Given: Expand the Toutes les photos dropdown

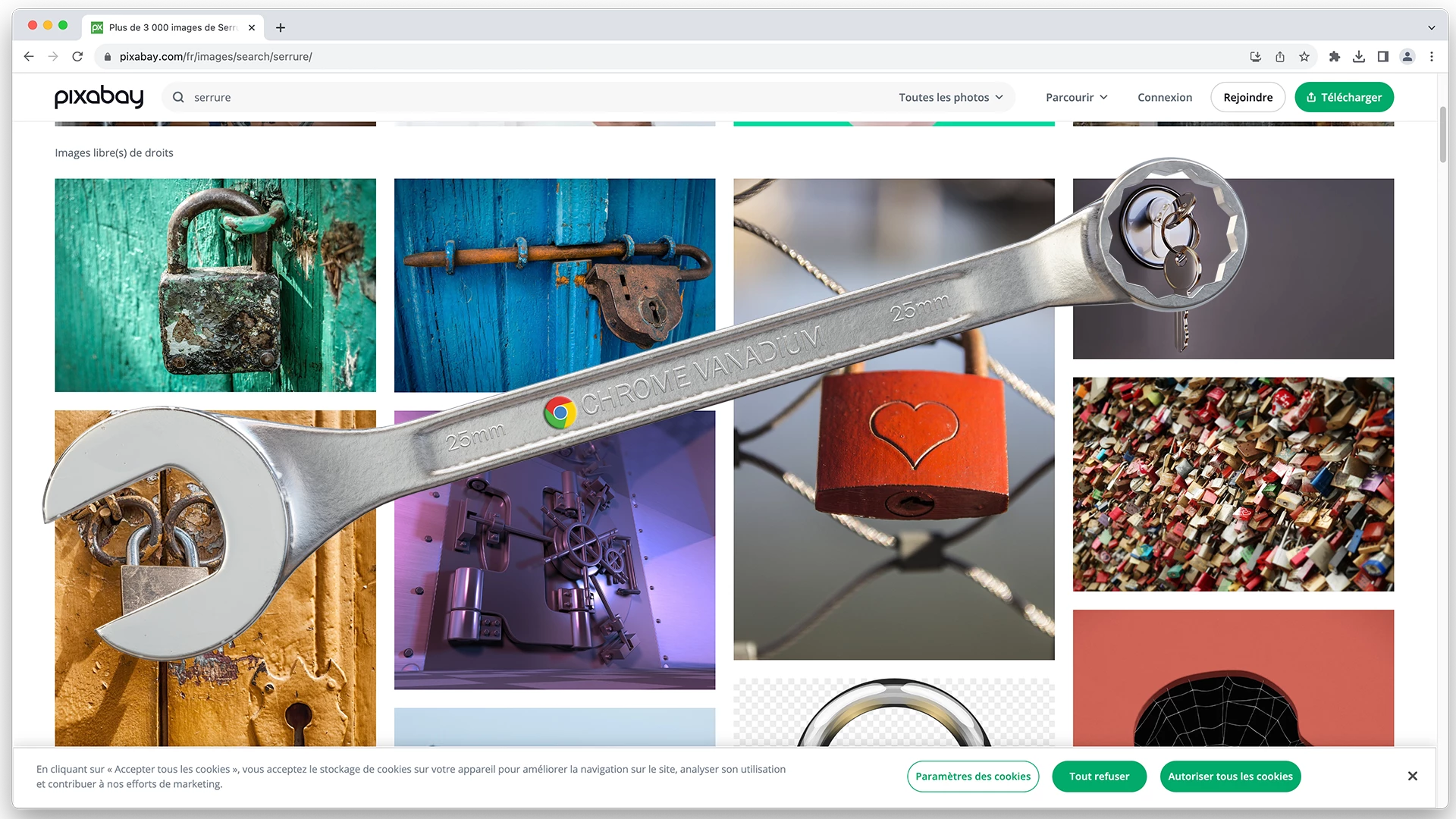Looking at the screenshot, I should (951, 97).
